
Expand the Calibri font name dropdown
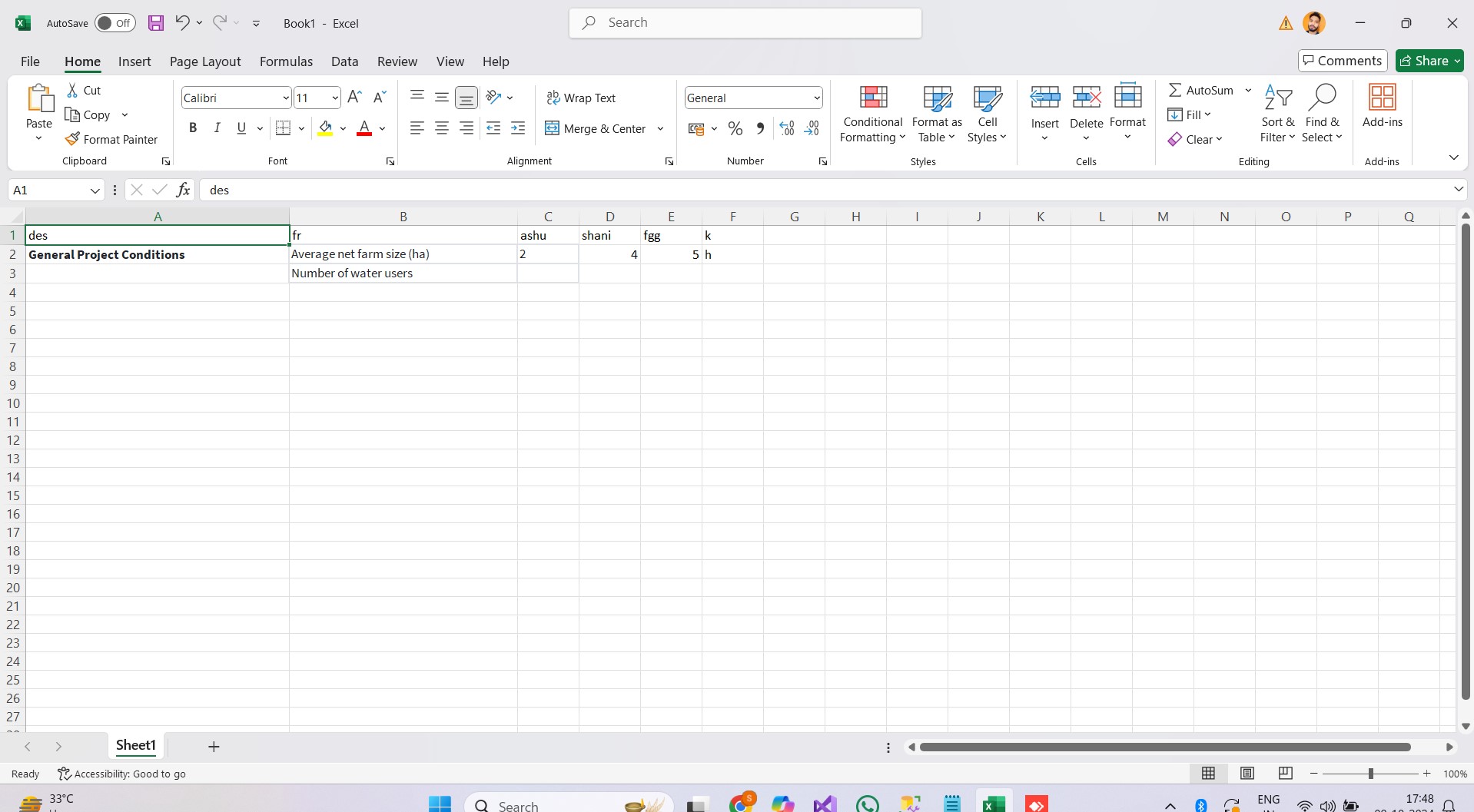286,98
